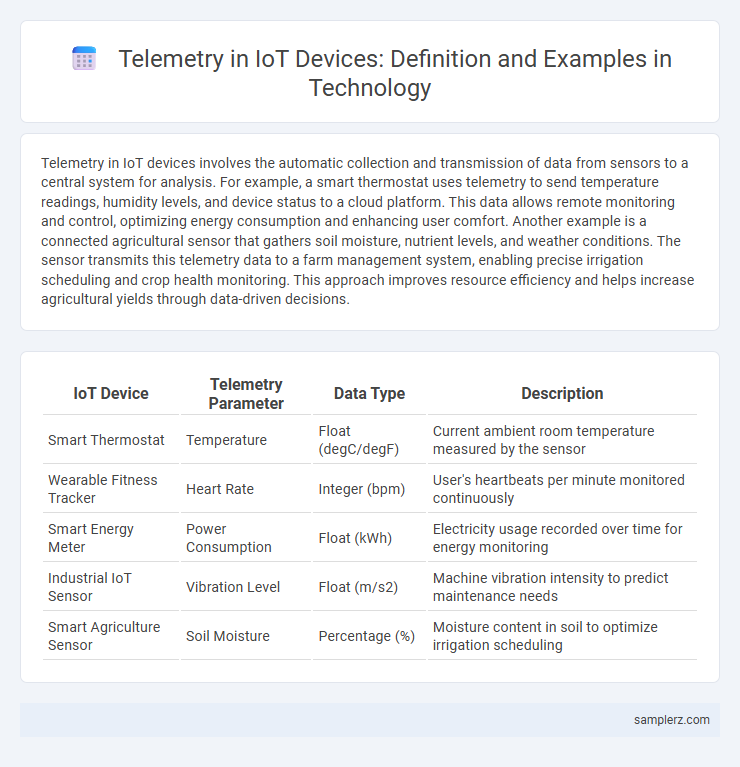Click the 'IoT Device' column header
740x767 pixels.
(x=111, y=393)
